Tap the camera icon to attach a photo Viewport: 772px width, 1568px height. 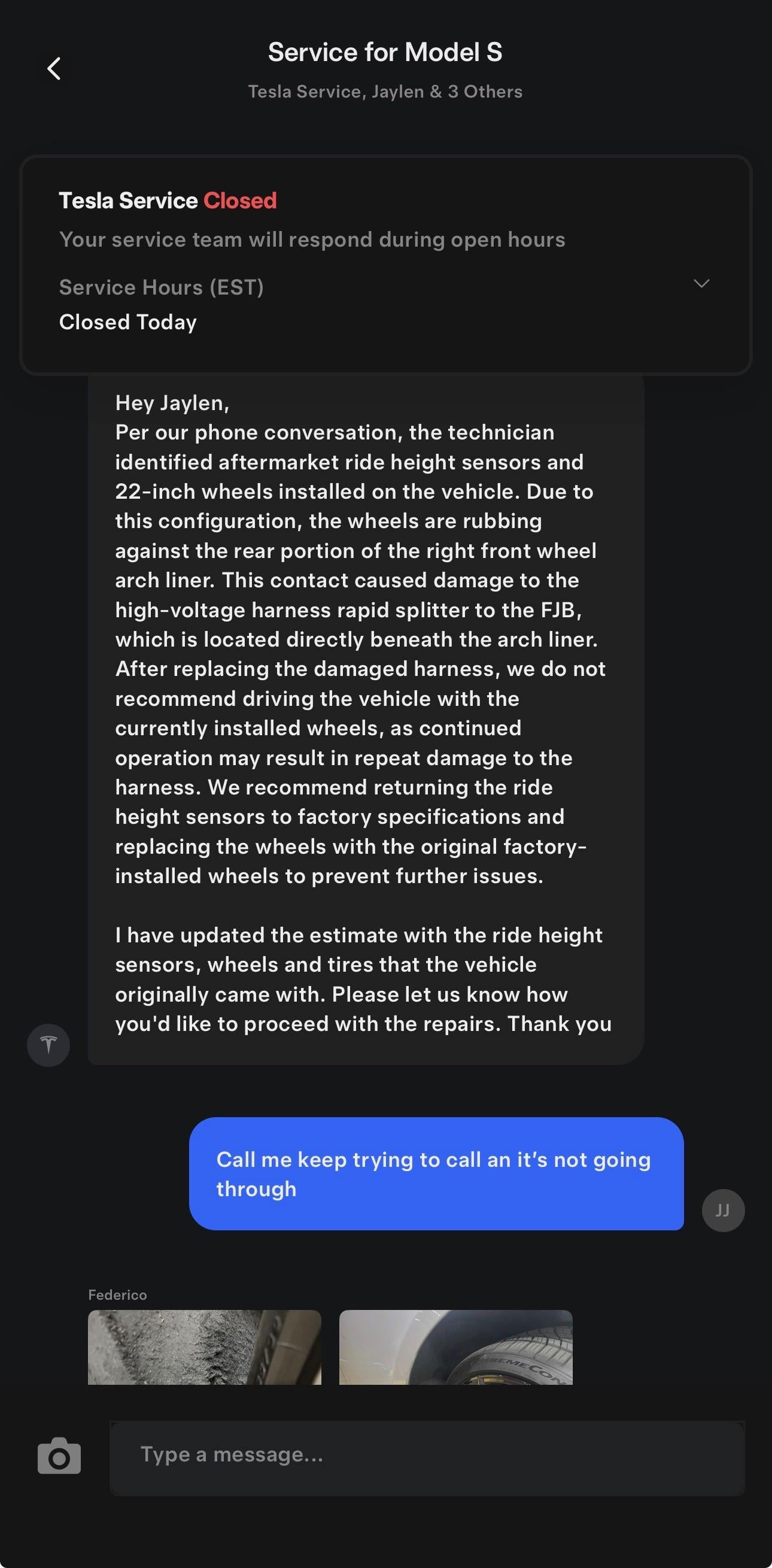coord(59,1456)
